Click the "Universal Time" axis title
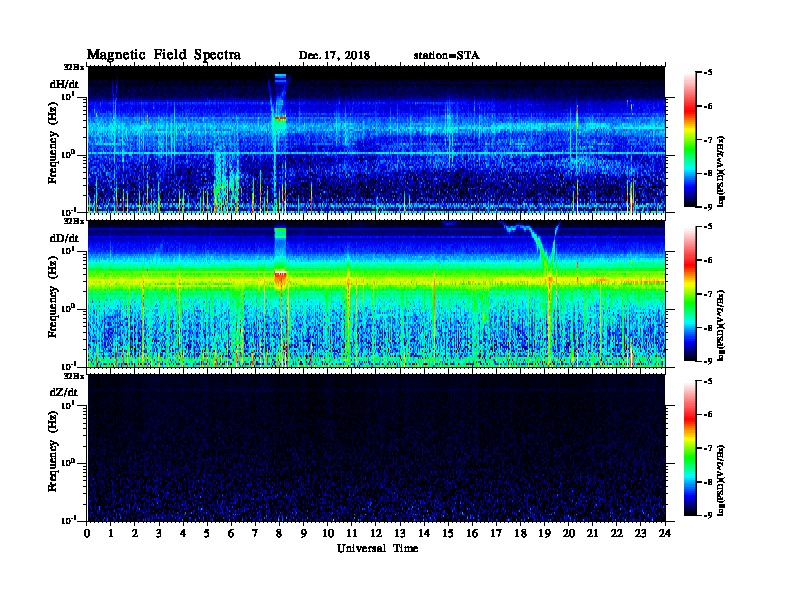This screenshot has height=612, width=792. pos(377,548)
